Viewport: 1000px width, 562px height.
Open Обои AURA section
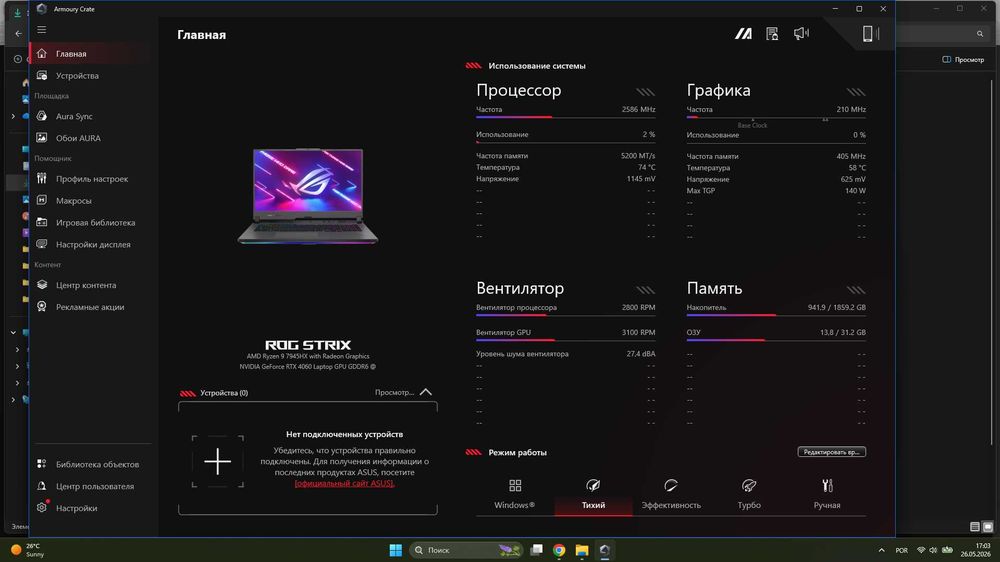tap(91, 138)
